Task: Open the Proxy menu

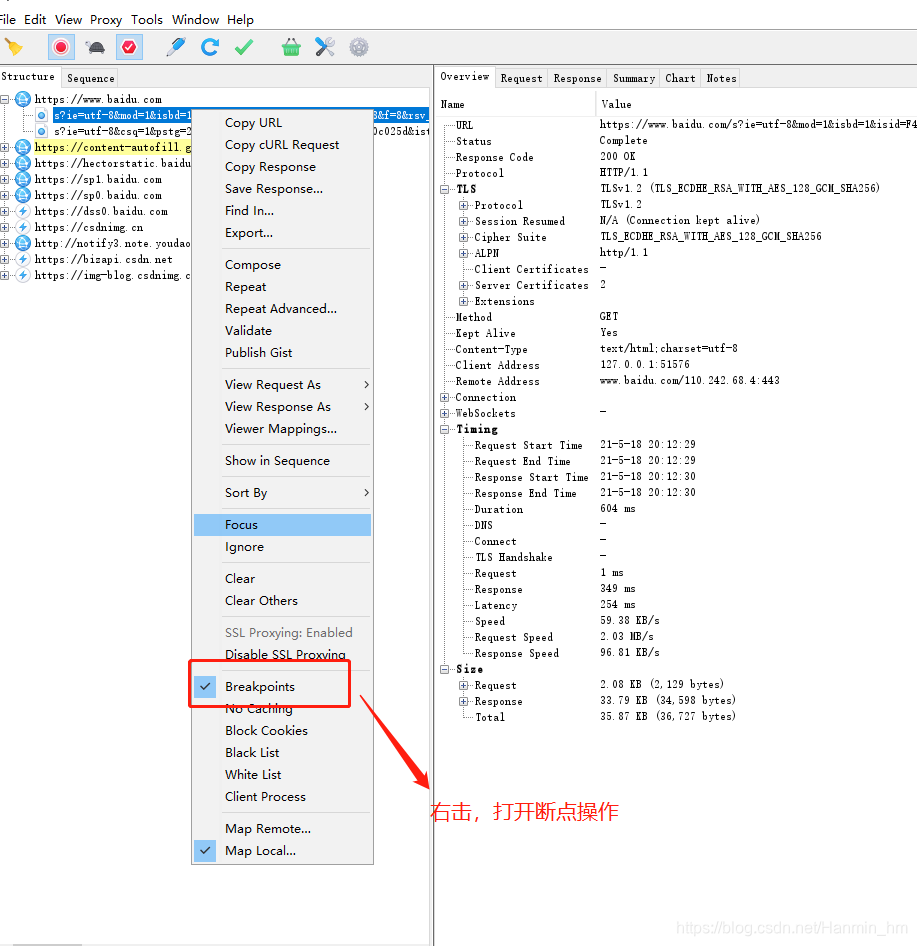Action: click(106, 19)
